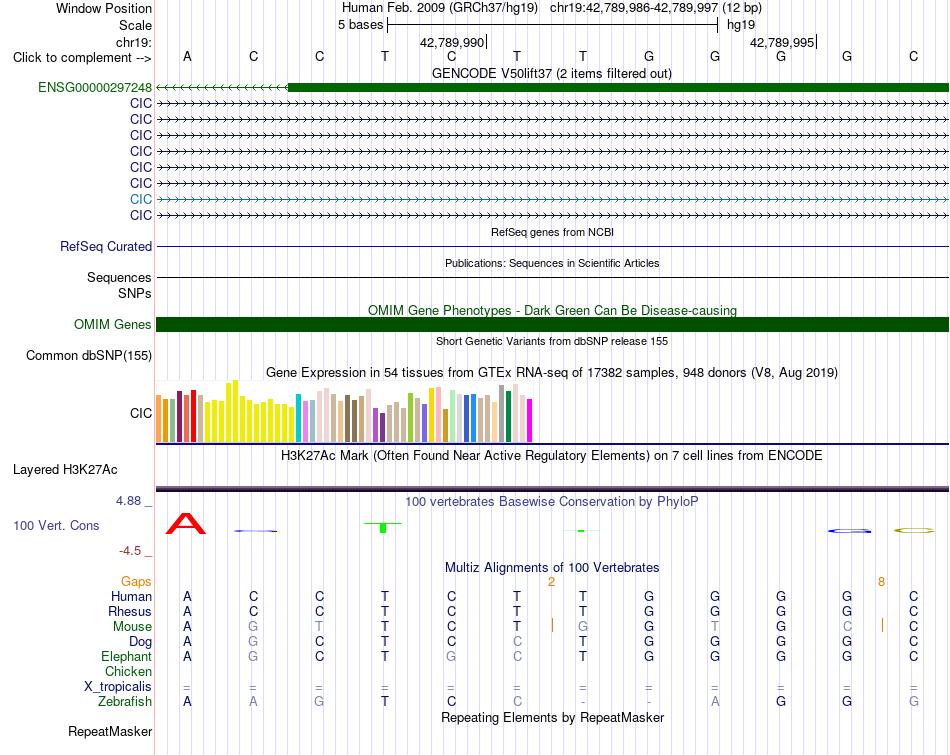Viewport: 950px width, 755px height.
Task: Click the GTEx Gene Expression track title
Action: pos(552,373)
